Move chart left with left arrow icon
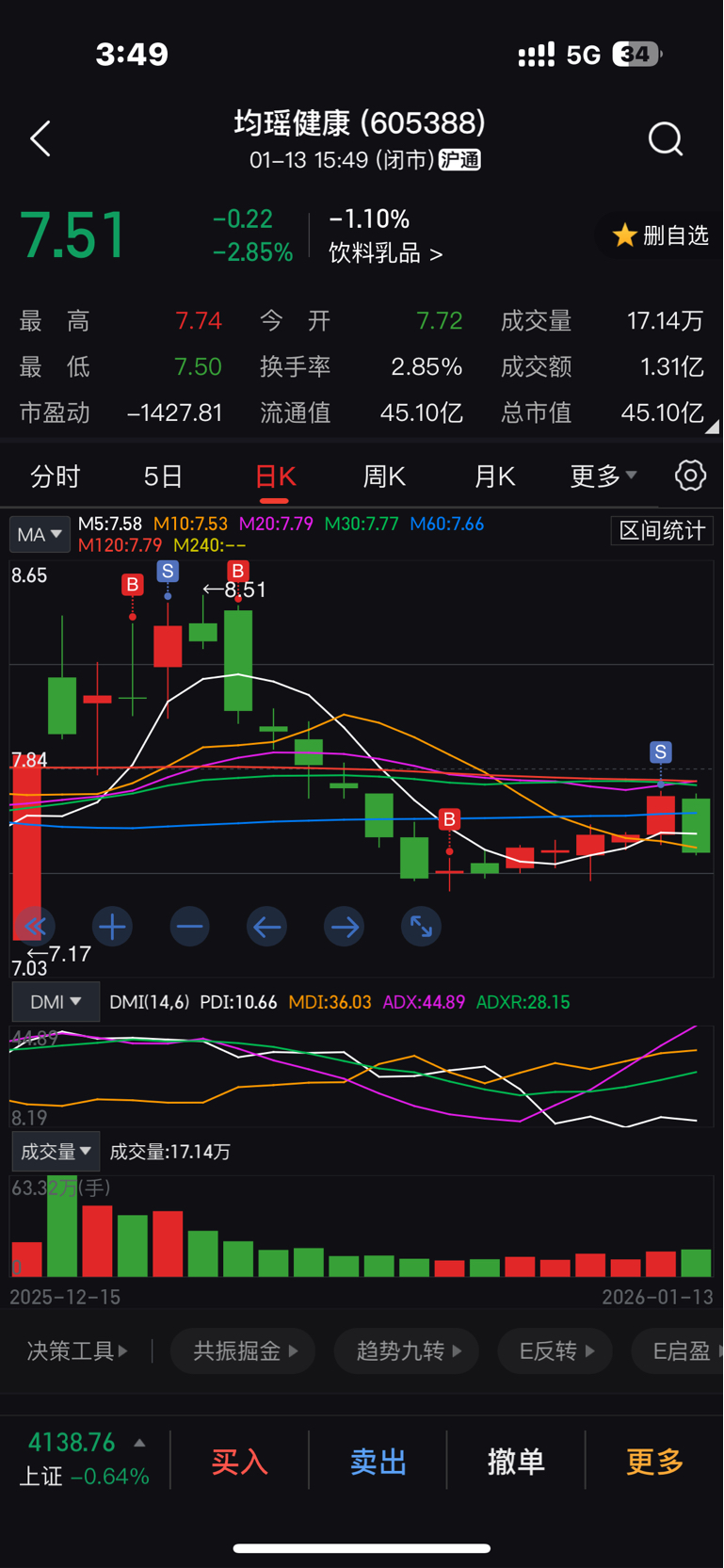 point(266,927)
